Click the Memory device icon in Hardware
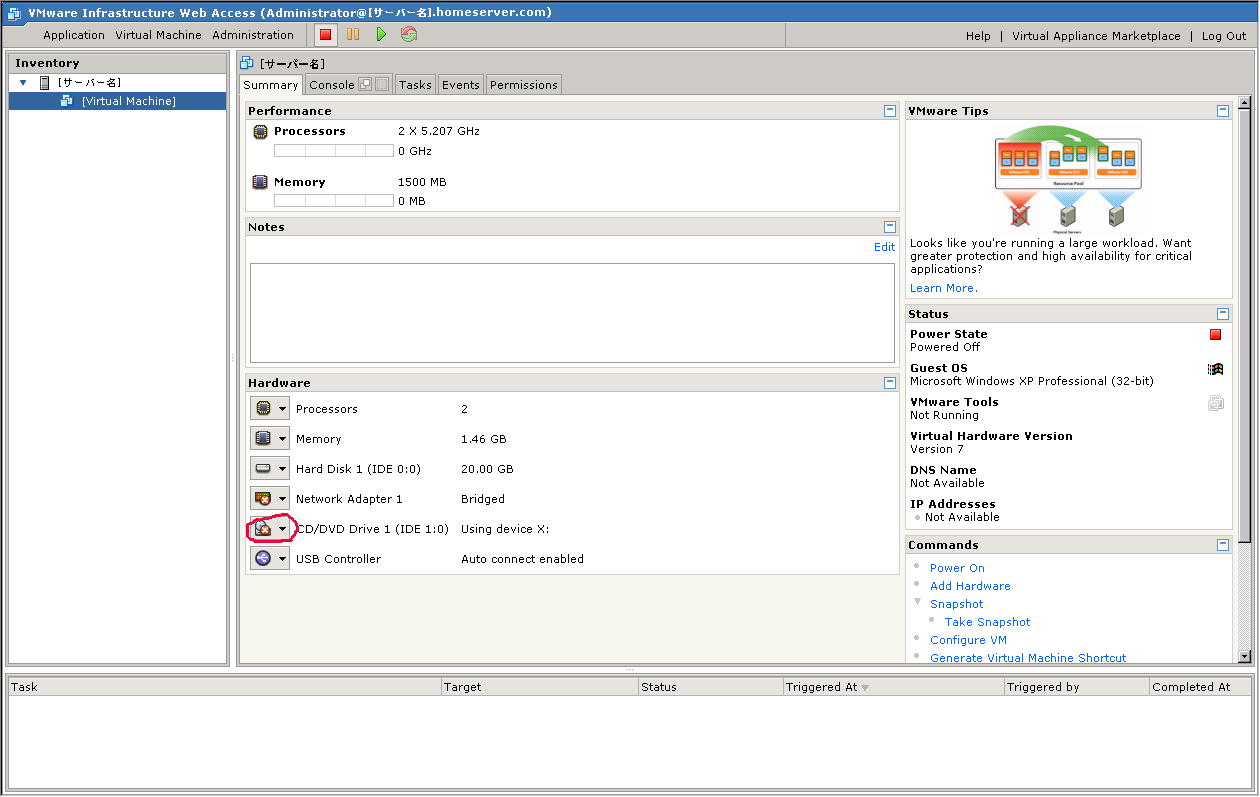 262,438
